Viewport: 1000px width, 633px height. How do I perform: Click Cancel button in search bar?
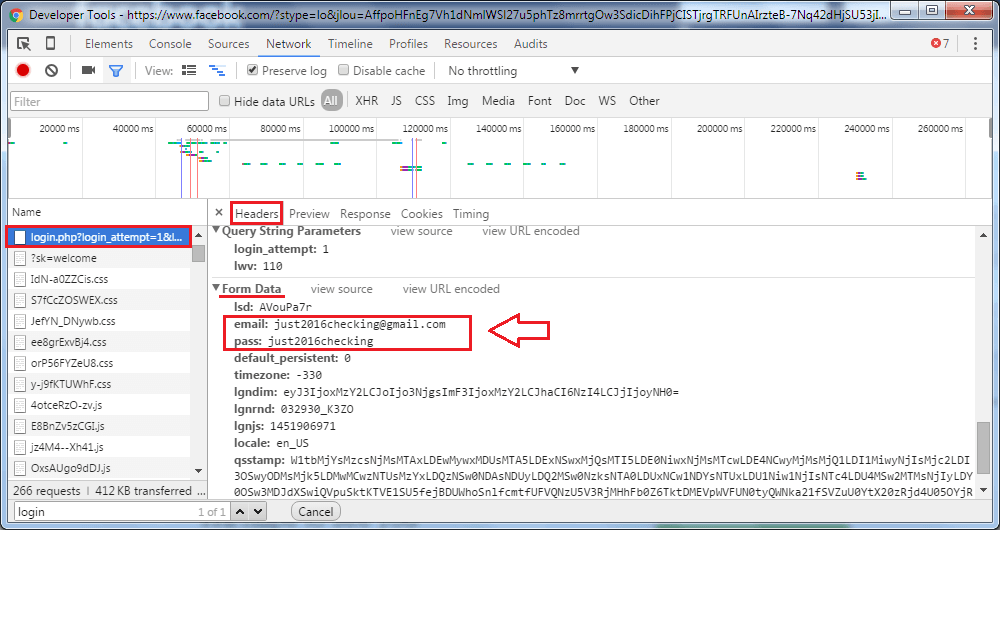(x=316, y=511)
